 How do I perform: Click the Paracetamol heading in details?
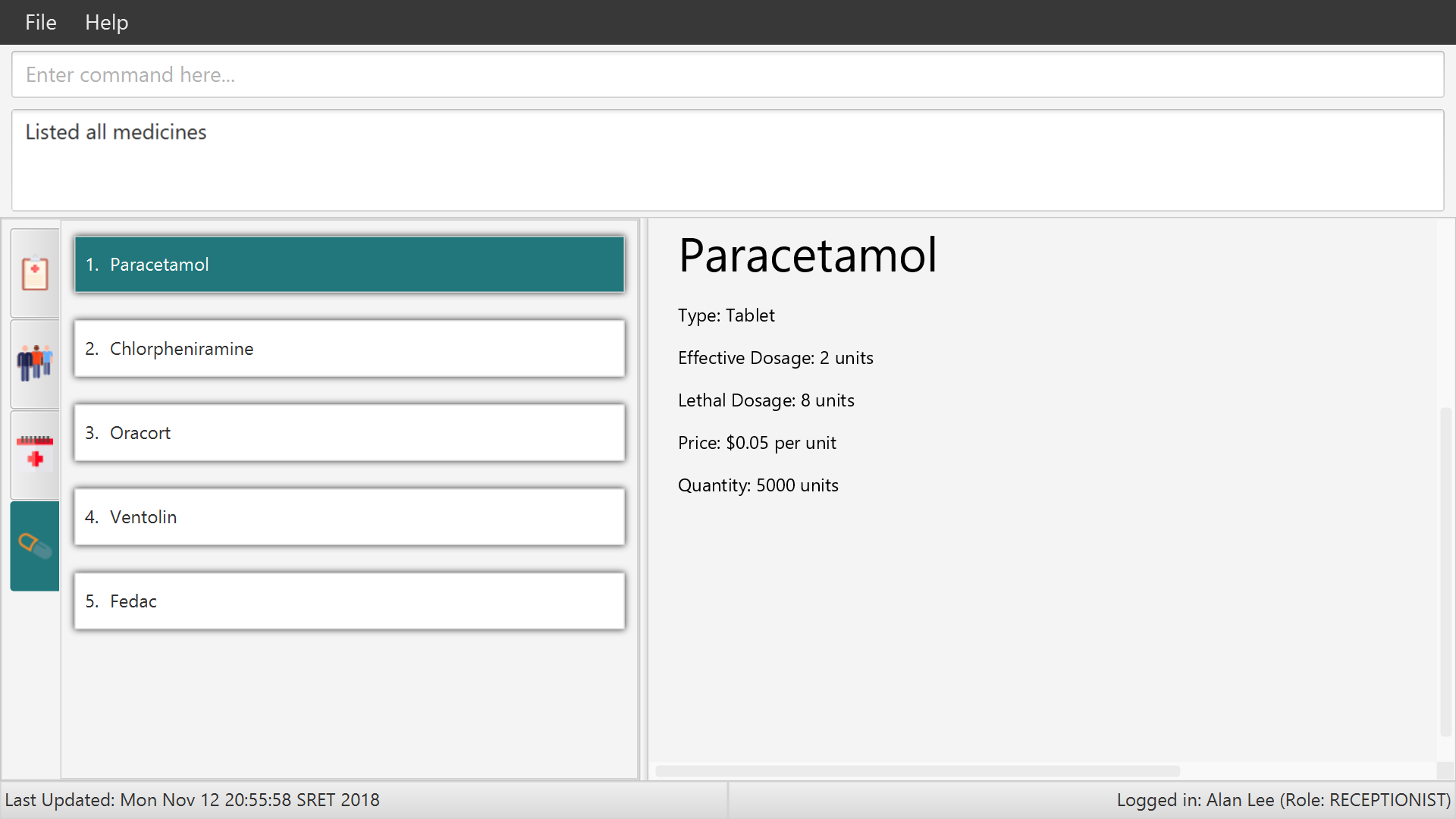pos(808,255)
